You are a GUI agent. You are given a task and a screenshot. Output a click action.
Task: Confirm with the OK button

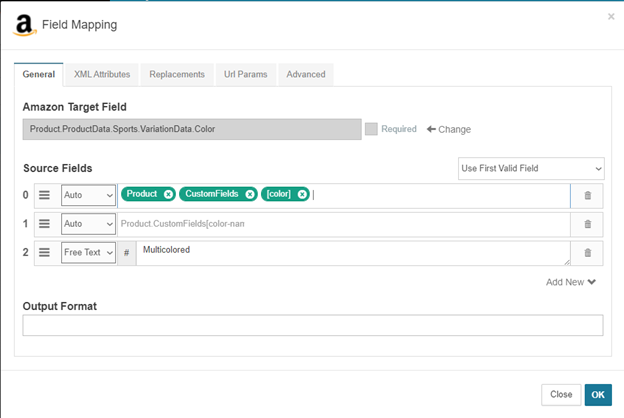click(x=598, y=395)
